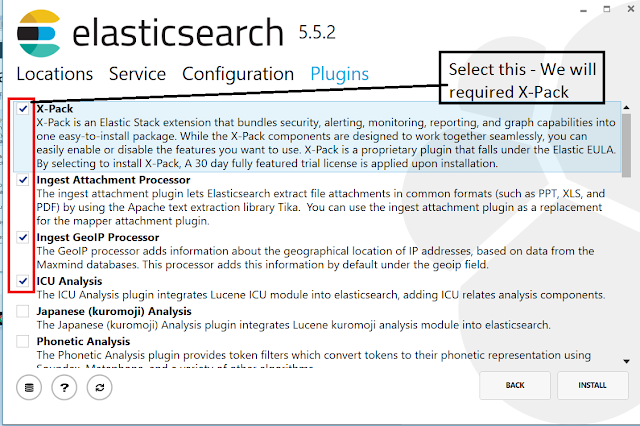Click the help question mark icon
Screen dimensions: 640x426
click(64, 387)
